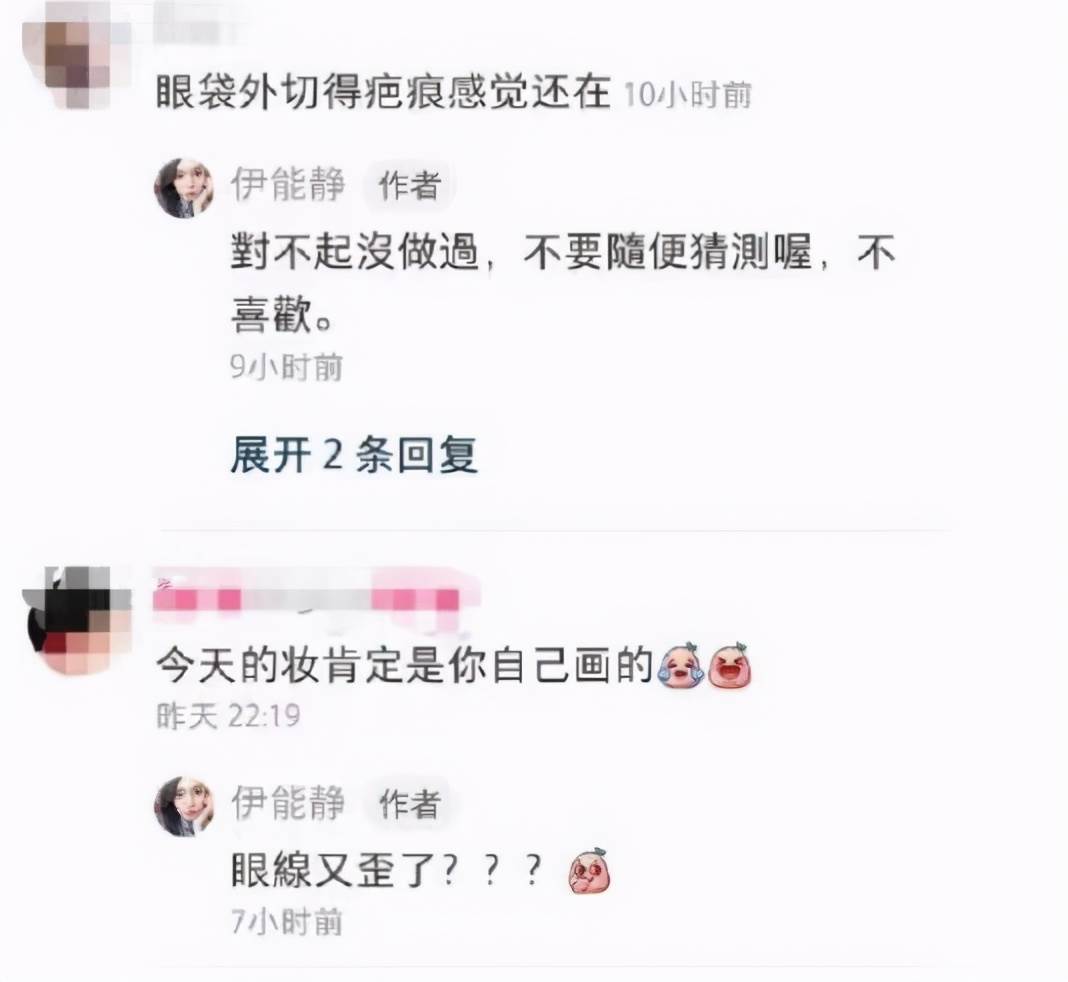Click the laughing peach emoji in the comment
The width and height of the screenshot is (1068, 982).
click(x=729, y=665)
